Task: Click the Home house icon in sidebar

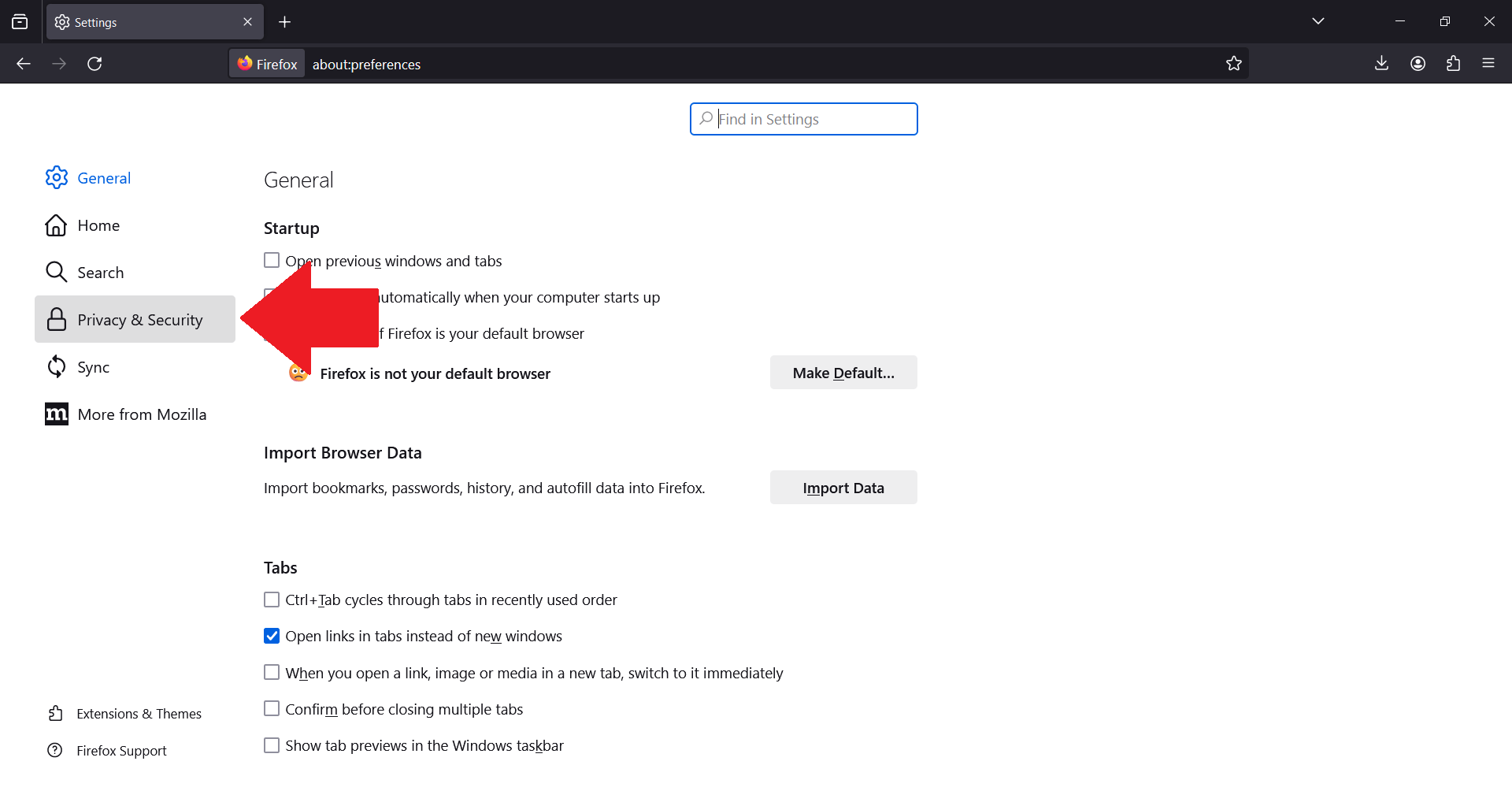Action: tap(56, 225)
